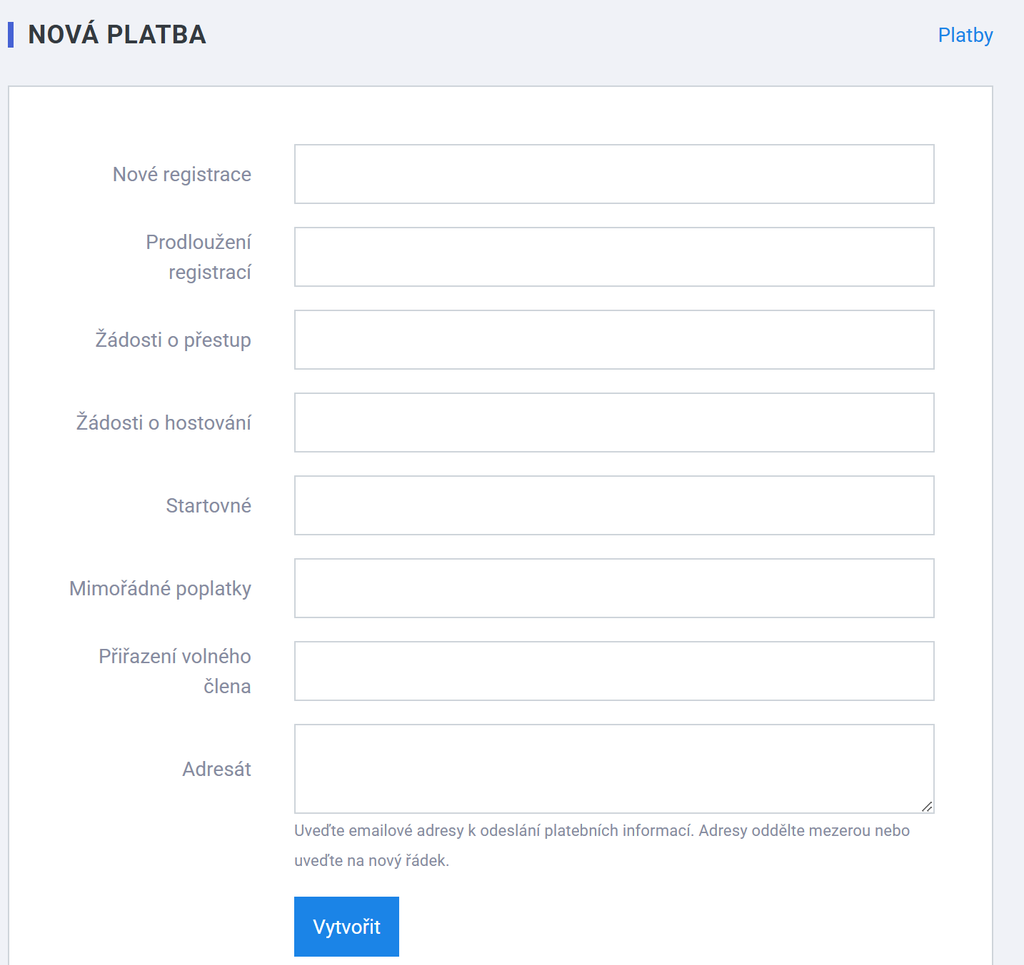Image resolution: width=1024 pixels, height=965 pixels.
Task: Focus the Adresát text area
Action: coord(614,768)
